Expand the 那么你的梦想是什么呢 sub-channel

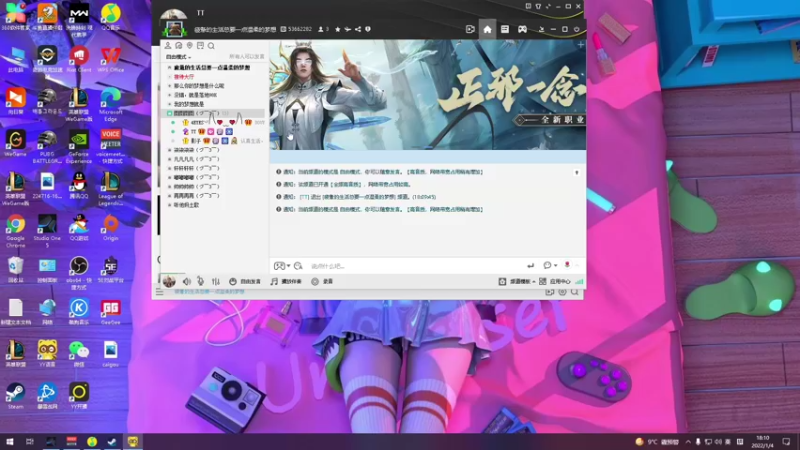pos(169,86)
